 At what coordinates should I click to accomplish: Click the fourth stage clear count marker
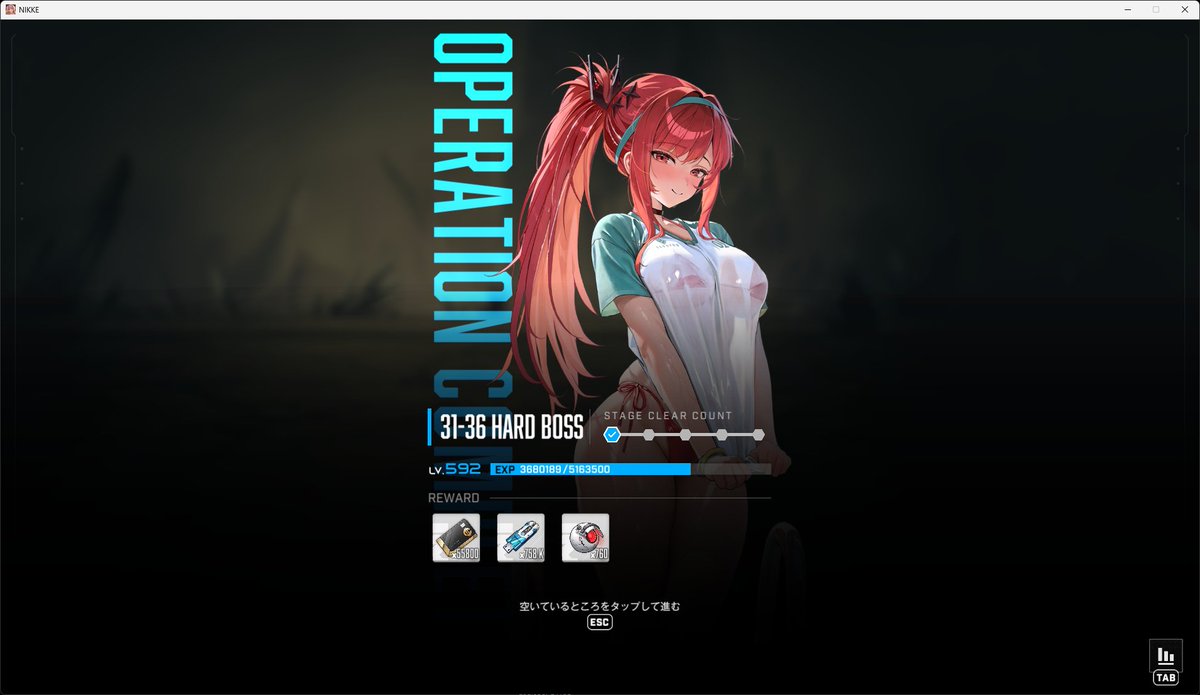(x=722, y=435)
